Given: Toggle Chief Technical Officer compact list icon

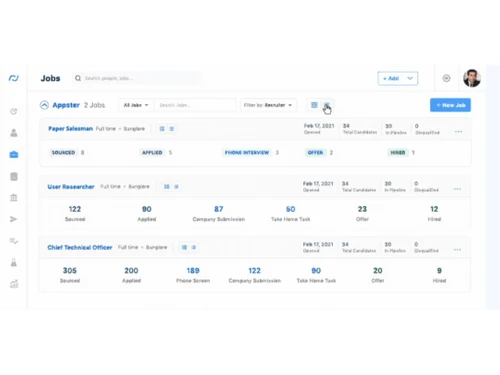Looking at the screenshot, I should coord(194,247).
